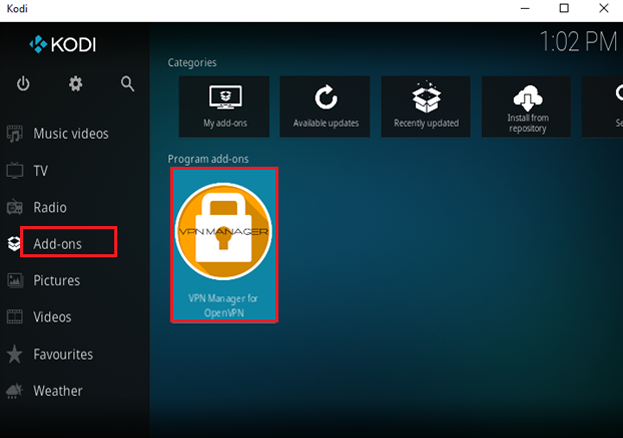Click the Add-ons box icon

point(14,244)
